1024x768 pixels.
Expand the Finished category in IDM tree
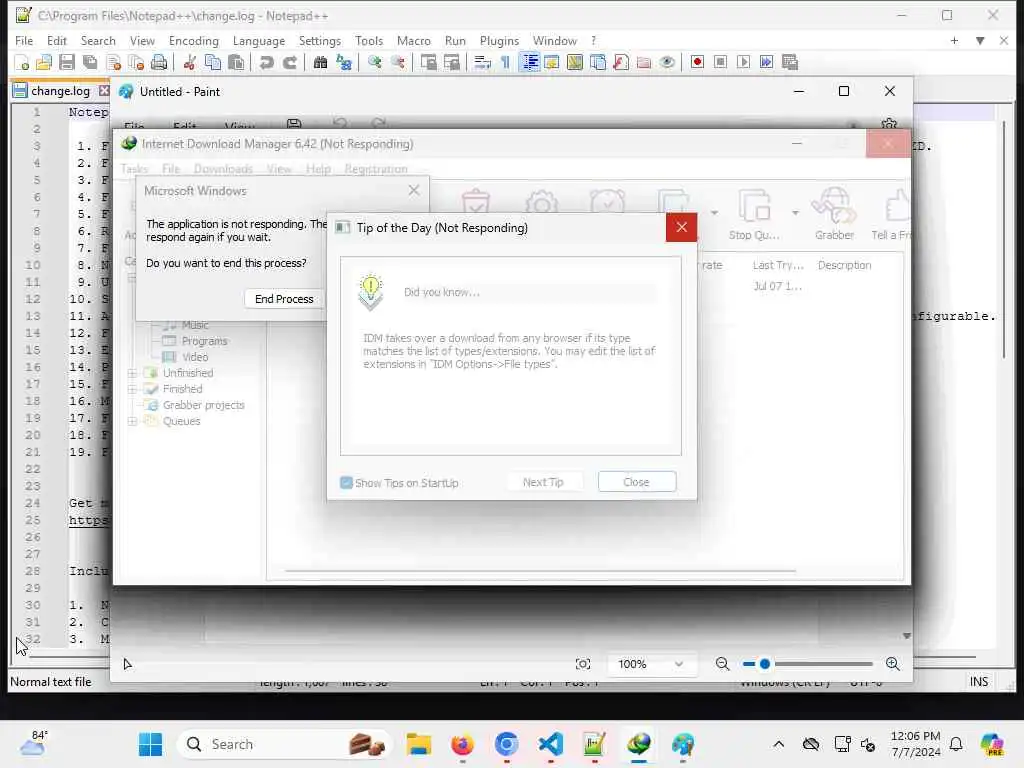[x=133, y=389]
